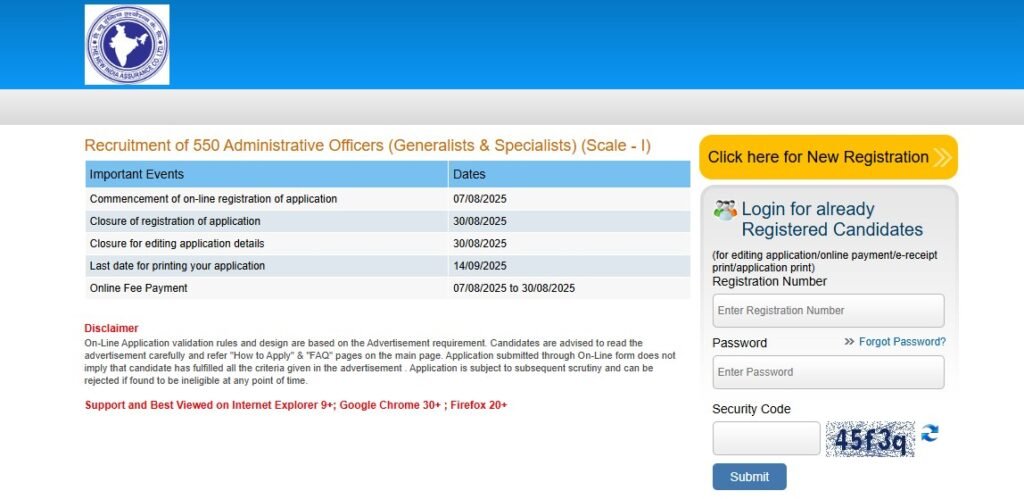Image resolution: width=1024 pixels, height=499 pixels.
Task: Submit the login form
Action: point(749,476)
